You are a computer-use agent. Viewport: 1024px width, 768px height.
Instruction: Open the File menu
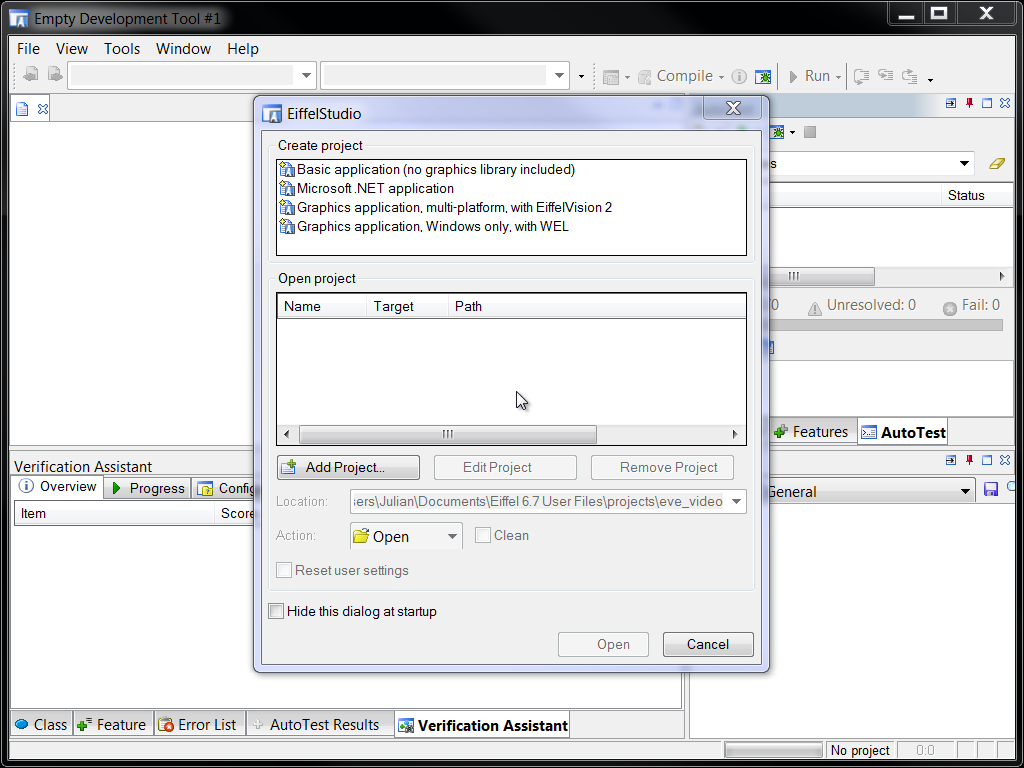[28, 49]
